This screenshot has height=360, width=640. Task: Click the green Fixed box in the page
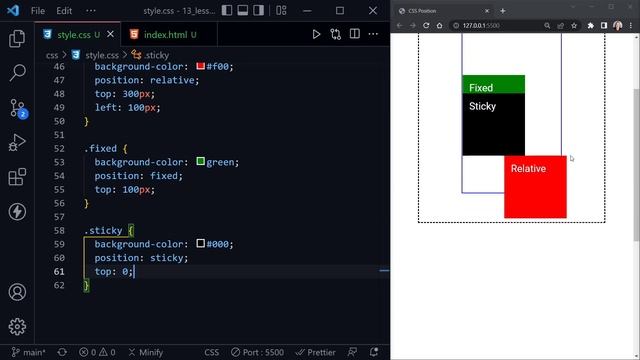[x=493, y=84]
